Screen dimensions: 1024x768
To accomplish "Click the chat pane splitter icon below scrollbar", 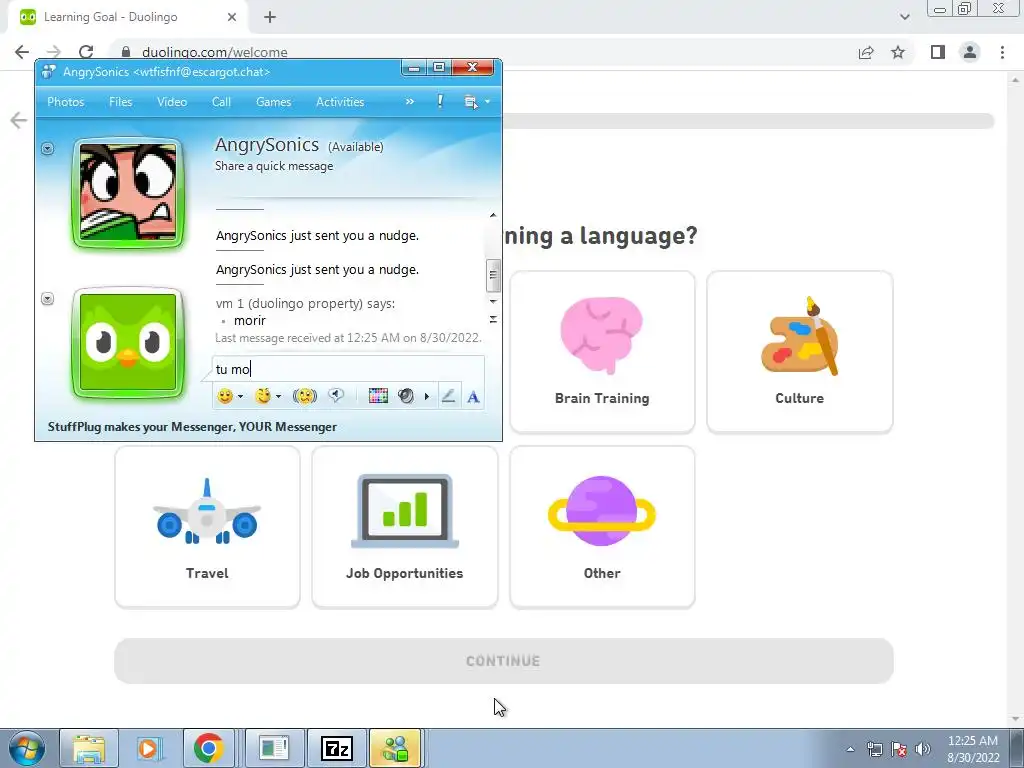I will [x=493, y=319].
